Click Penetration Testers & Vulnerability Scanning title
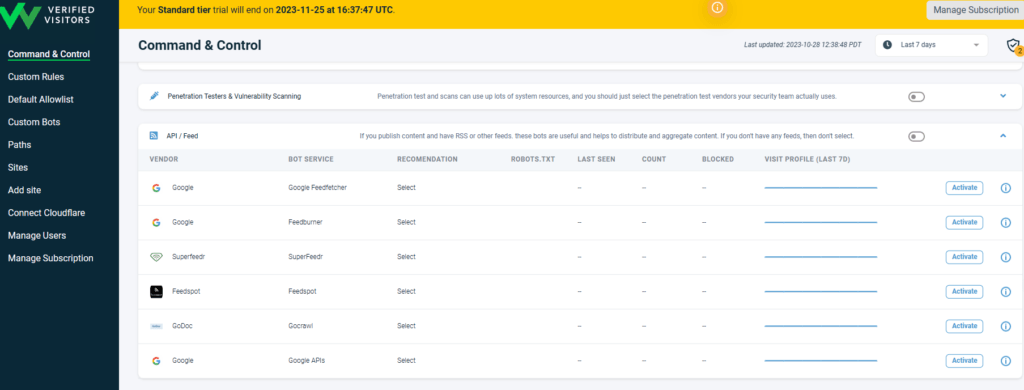This screenshot has height=390, width=1024. coord(234,96)
